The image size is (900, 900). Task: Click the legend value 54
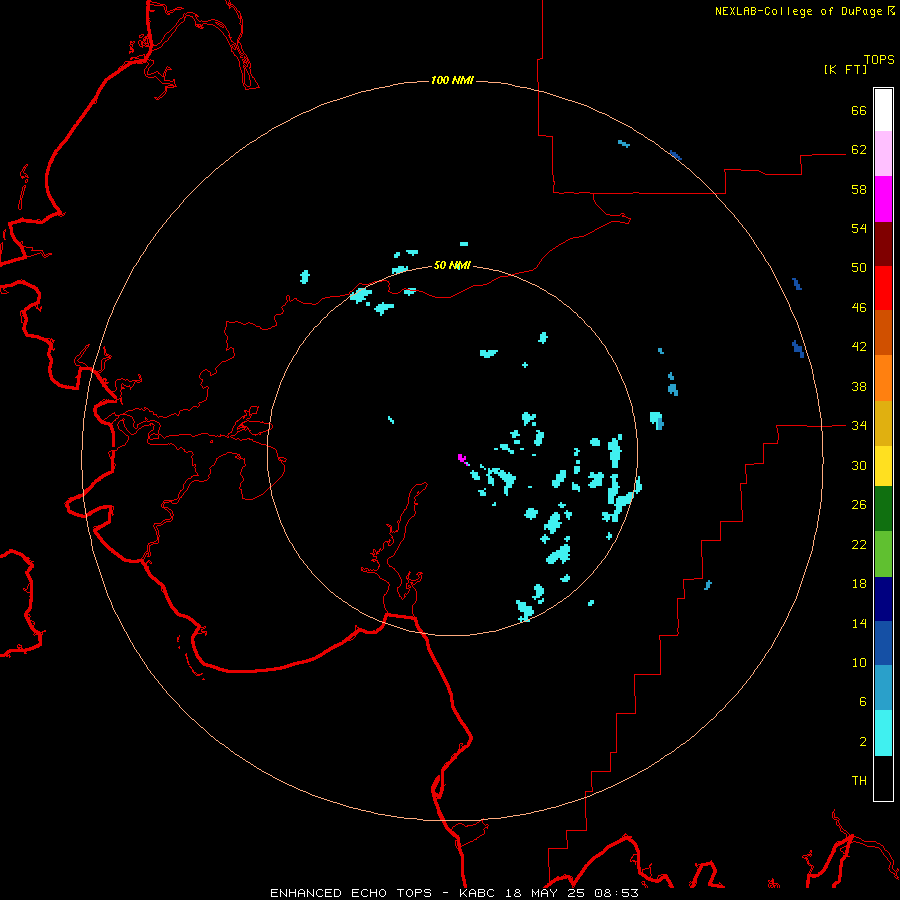pyautogui.click(x=859, y=228)
